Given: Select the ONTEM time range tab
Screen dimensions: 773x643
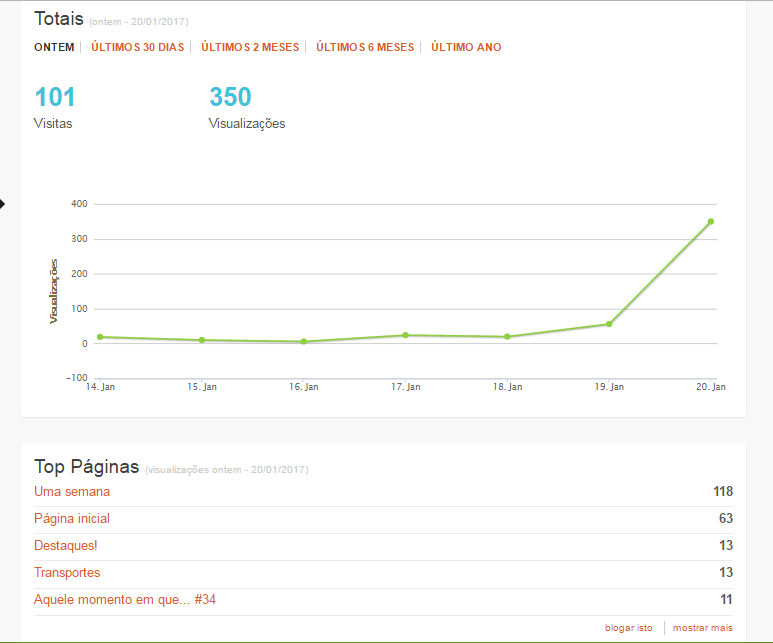Looking at the screenshot, I should click(54, 47).
